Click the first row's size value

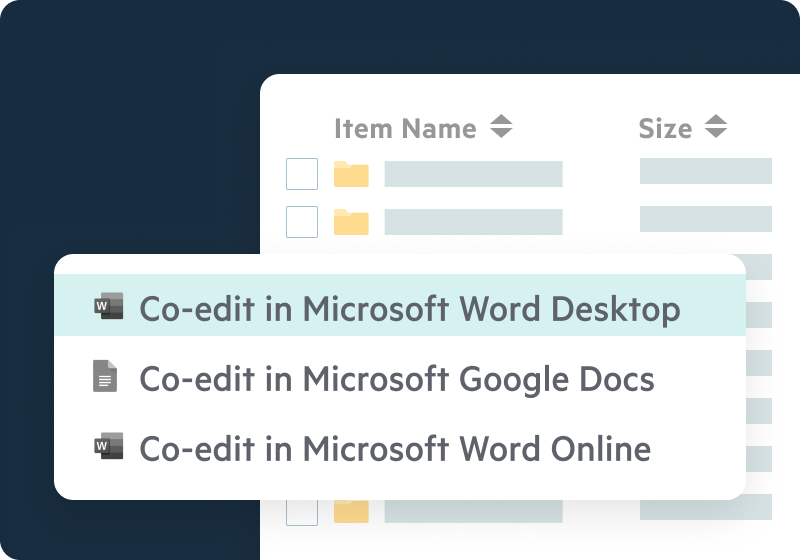(706, 171)
